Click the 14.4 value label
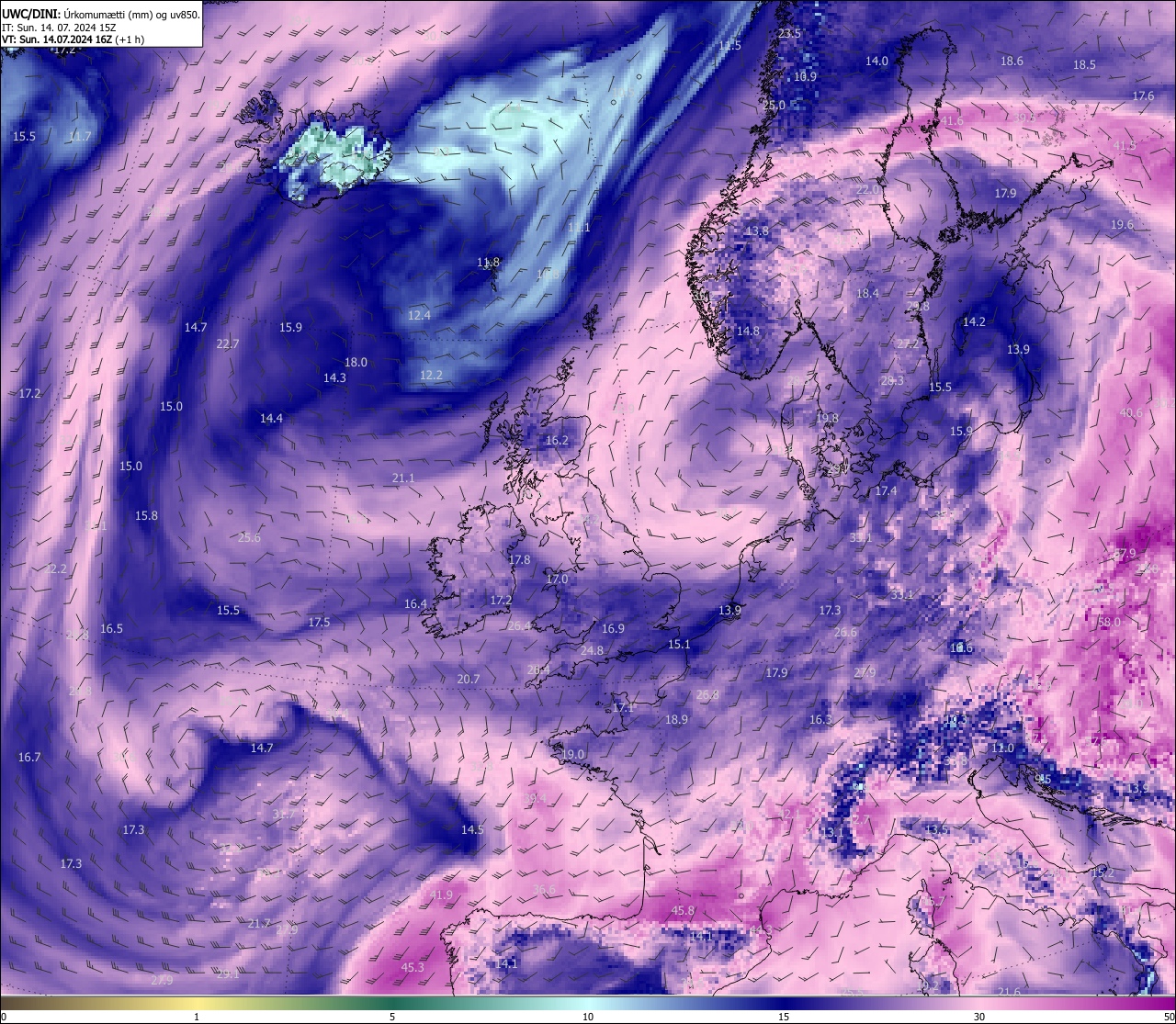This screenshot has height=1024, width=1176. coord(271,419)
